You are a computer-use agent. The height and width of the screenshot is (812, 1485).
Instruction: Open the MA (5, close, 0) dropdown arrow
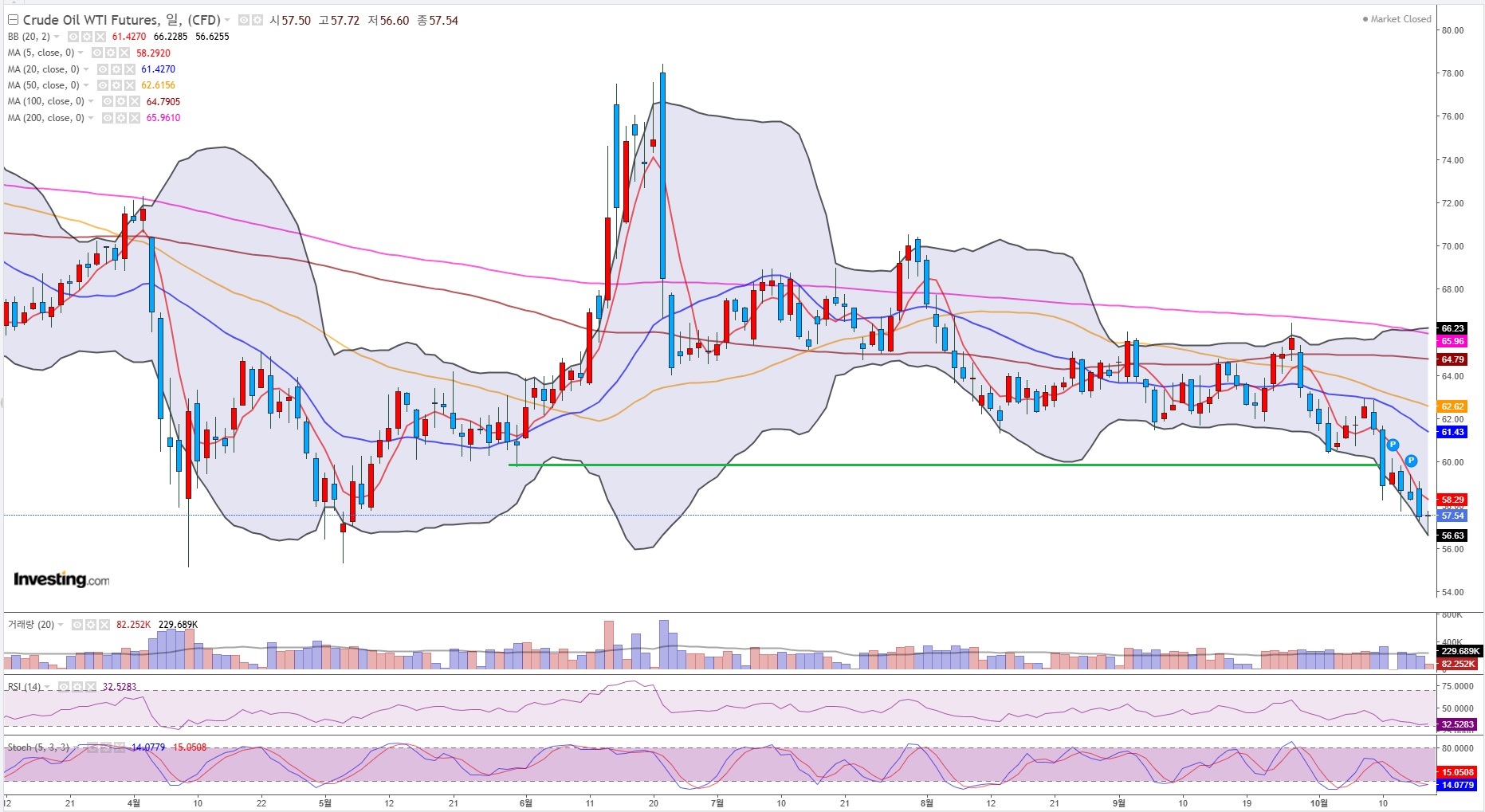coord(81,53)
